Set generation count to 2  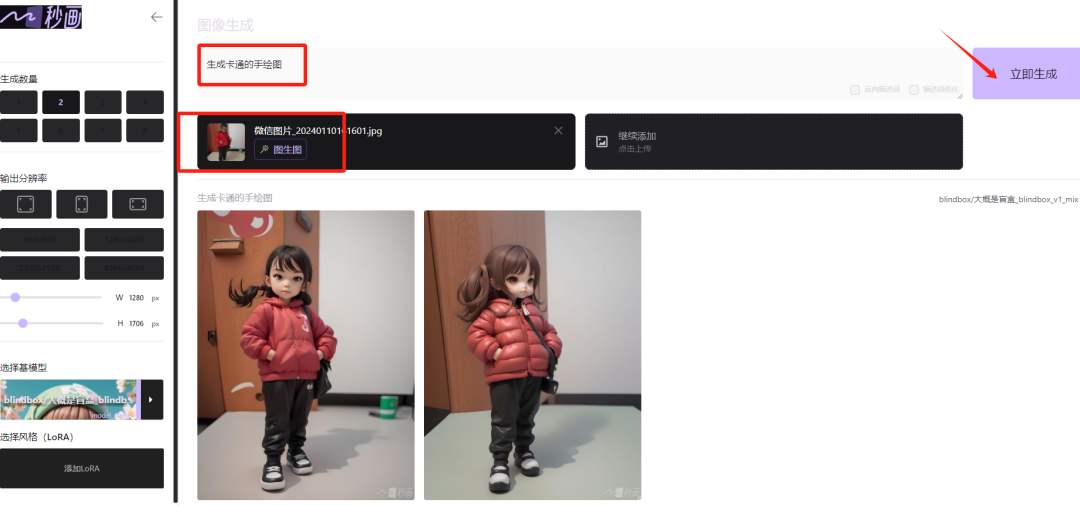point(61,102)
